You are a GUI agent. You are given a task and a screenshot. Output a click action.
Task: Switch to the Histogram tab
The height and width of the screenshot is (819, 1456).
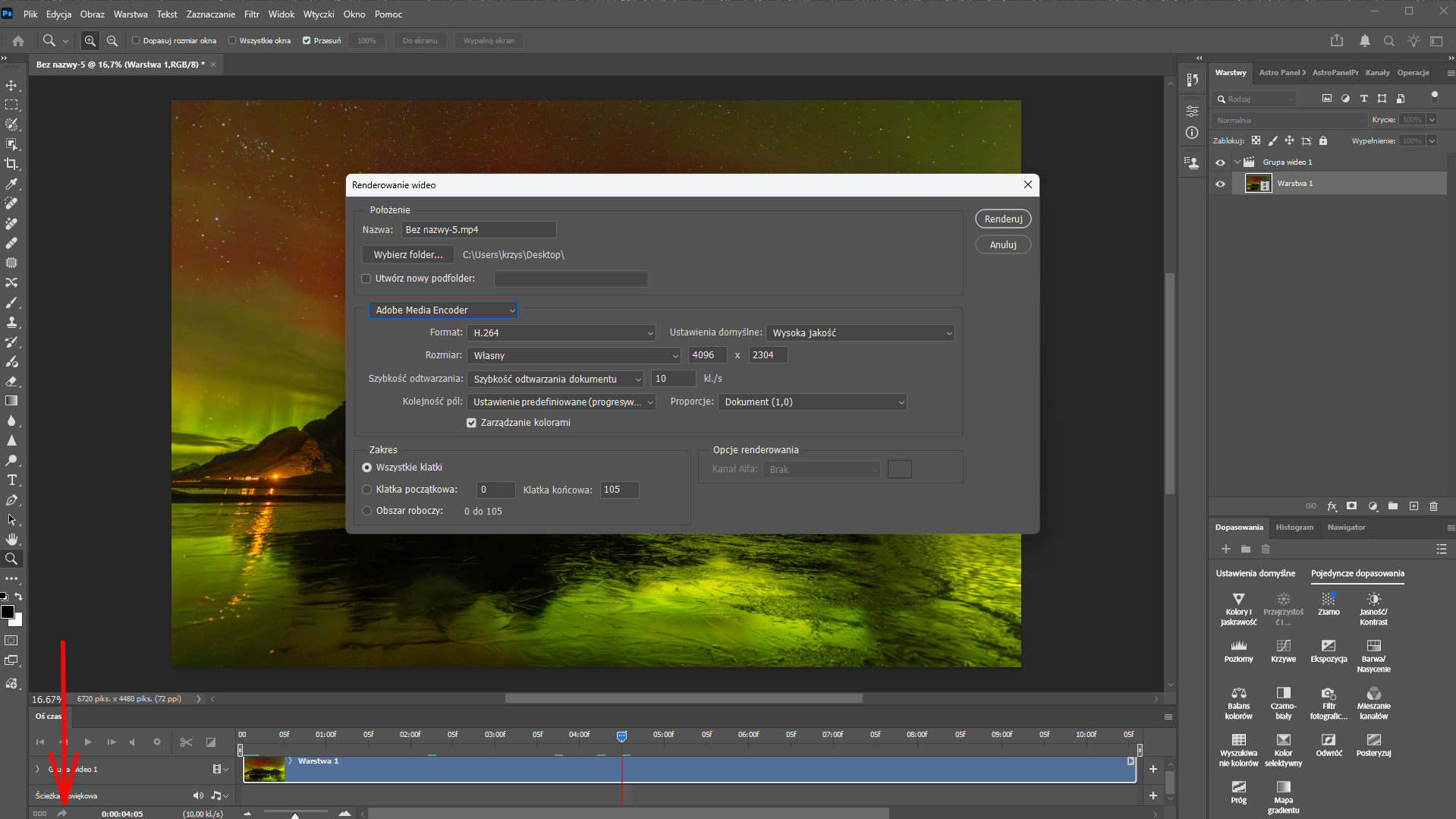click(1294, 528)
